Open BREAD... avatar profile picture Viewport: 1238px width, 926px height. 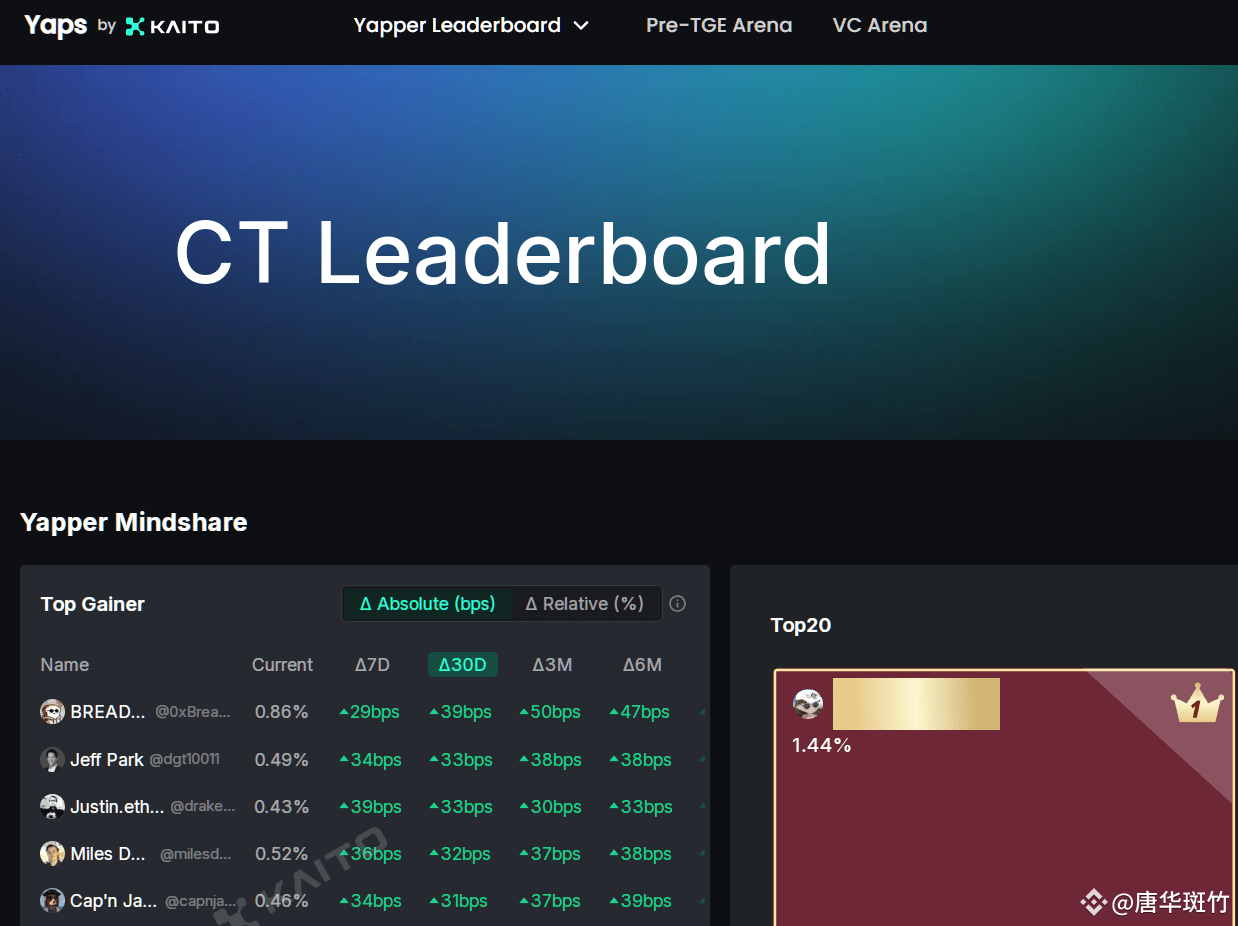click(x=52, y=712)
